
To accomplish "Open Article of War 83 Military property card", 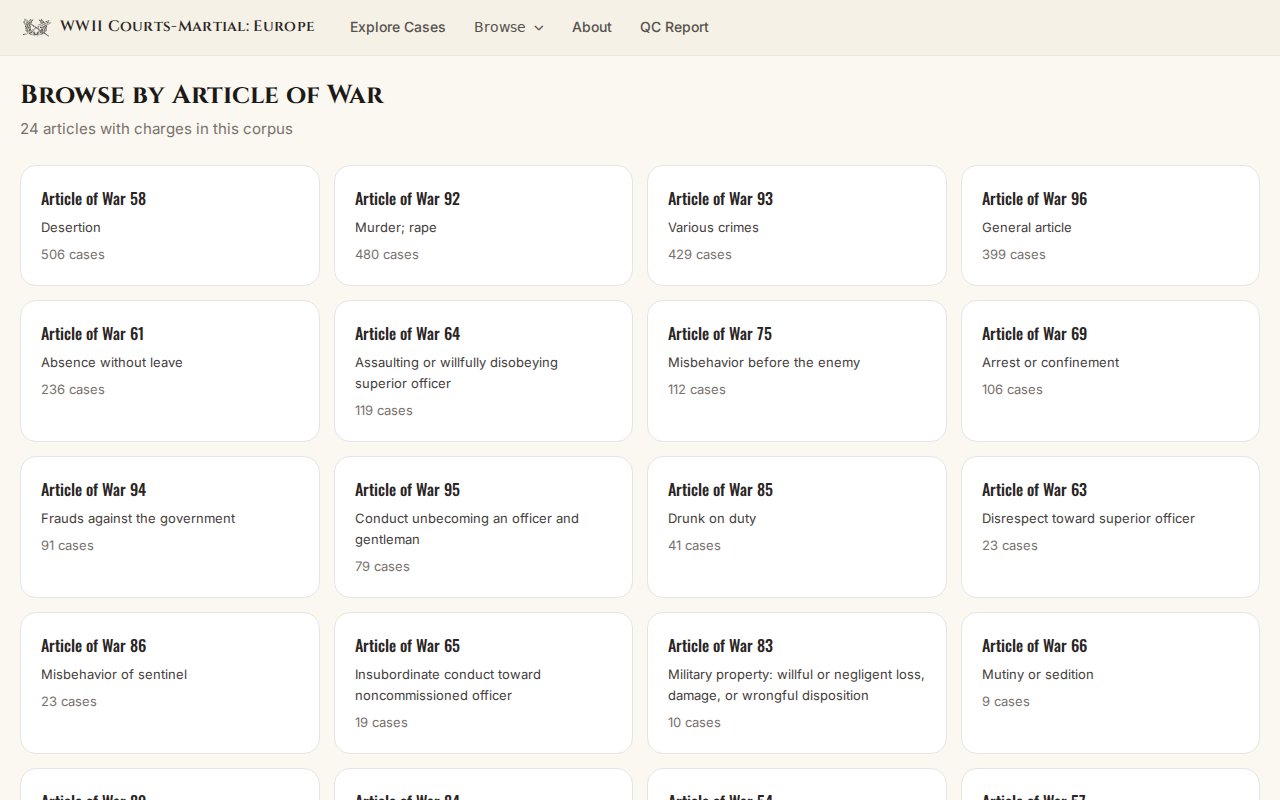I will point(797,683).
